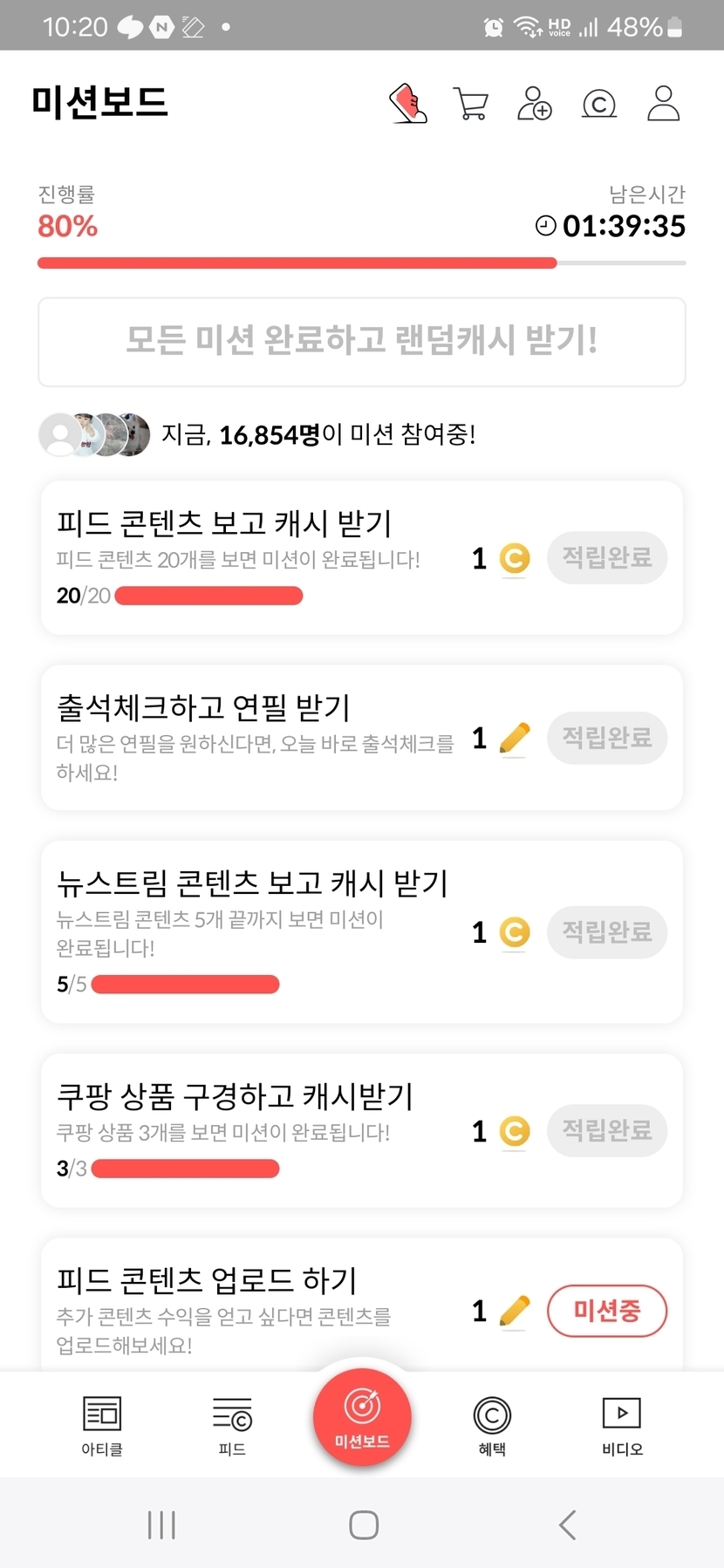Tap the Android recent apps button
Viewport: 724px width, 1568px height.
(x=161, y=1524)
